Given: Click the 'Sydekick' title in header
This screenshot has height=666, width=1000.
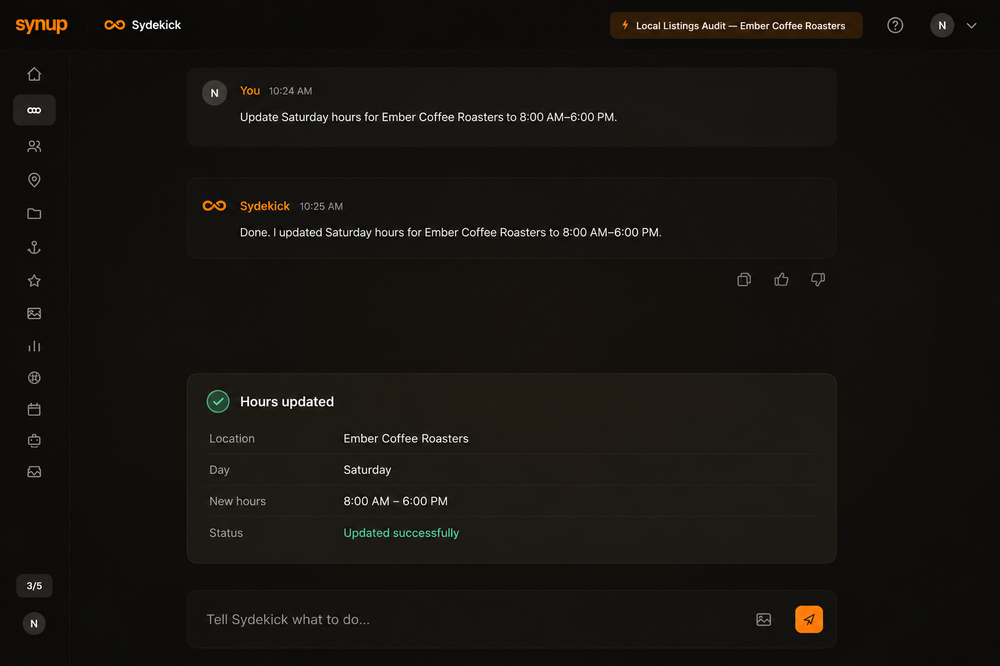Looking at the screenshot, I should 156,25.
